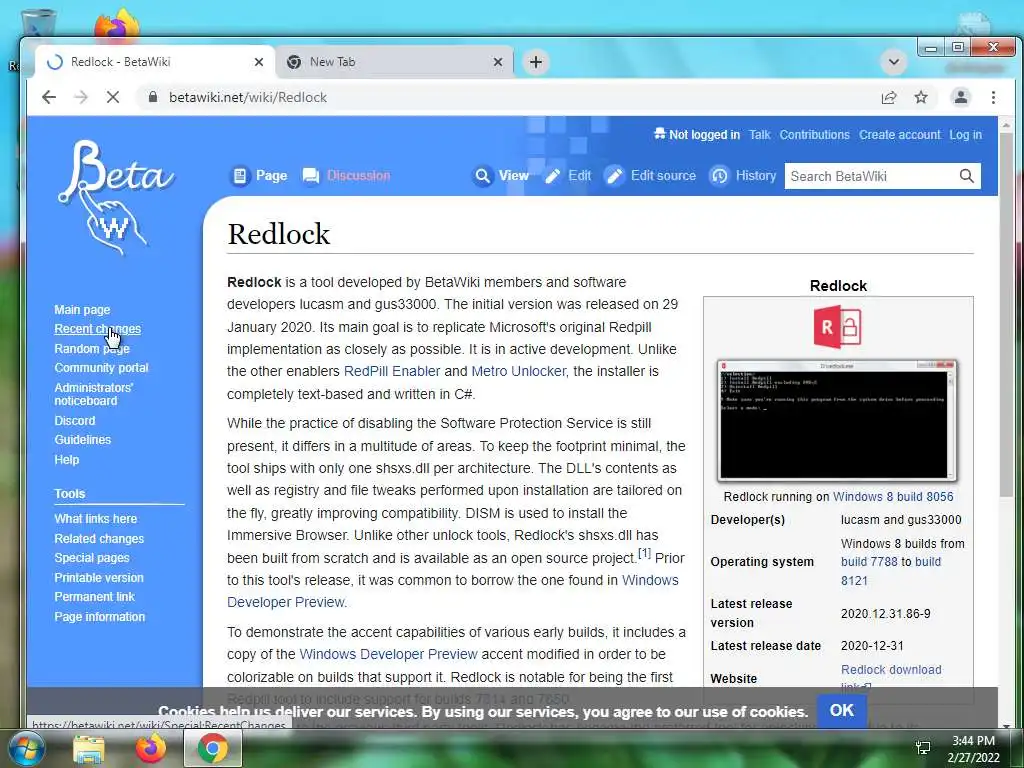Open Page information

tap(99, 616)
